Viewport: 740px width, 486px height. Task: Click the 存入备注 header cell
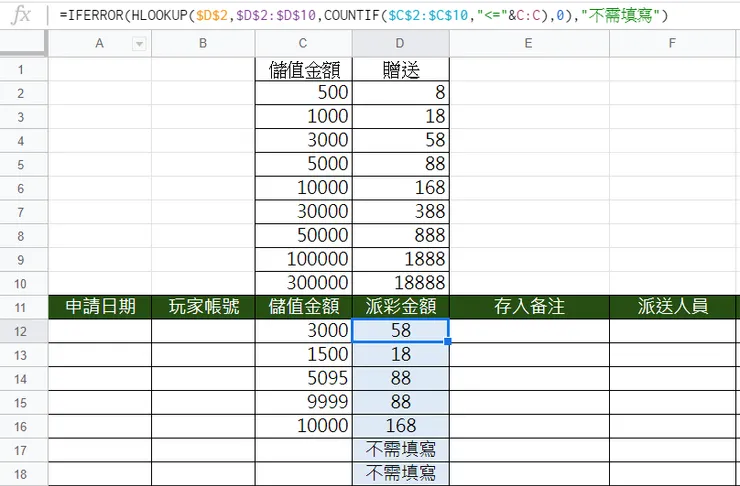pyautogui.click(x=529, y=307)
